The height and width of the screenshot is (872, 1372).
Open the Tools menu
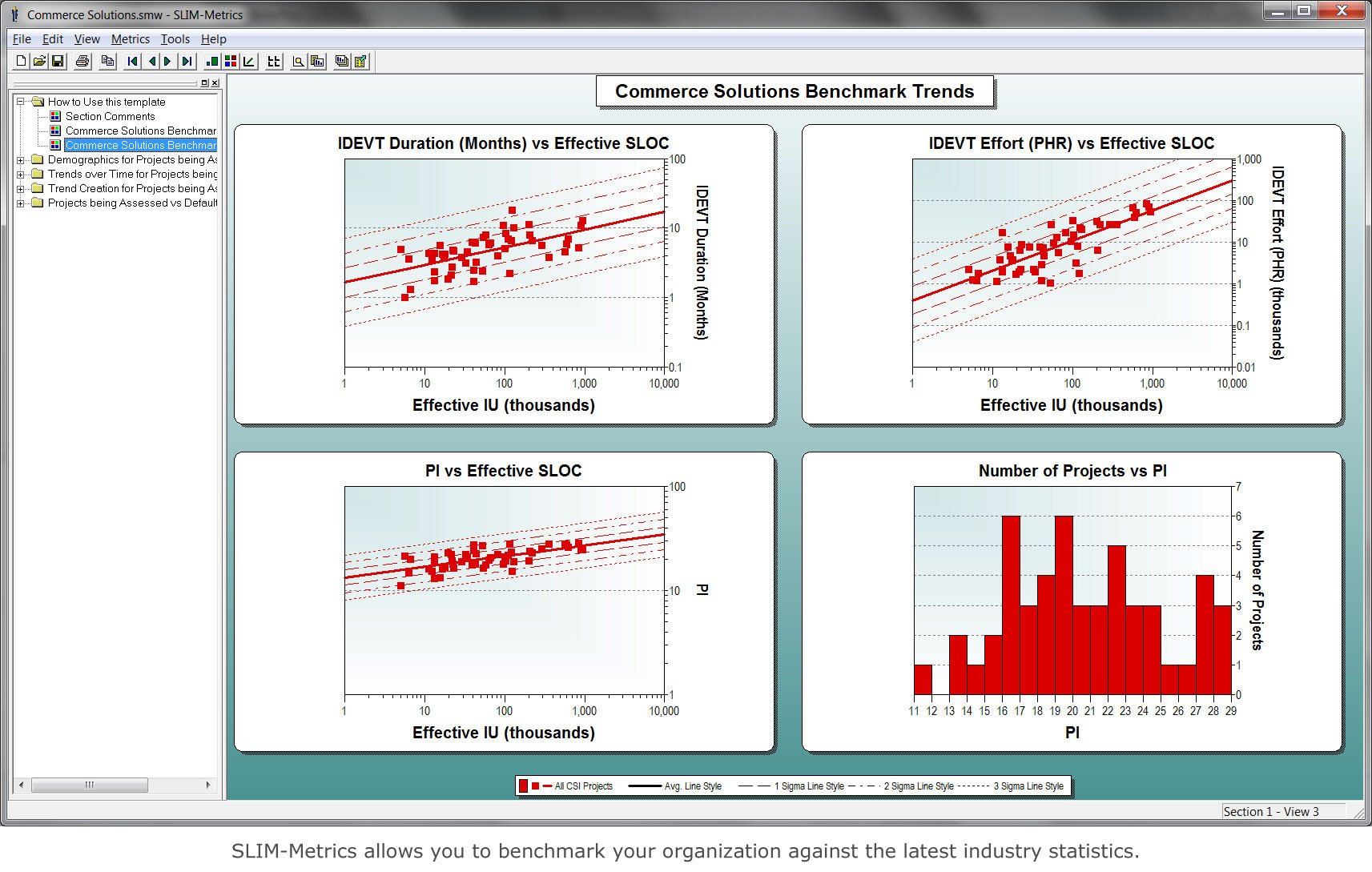(175, 38)
